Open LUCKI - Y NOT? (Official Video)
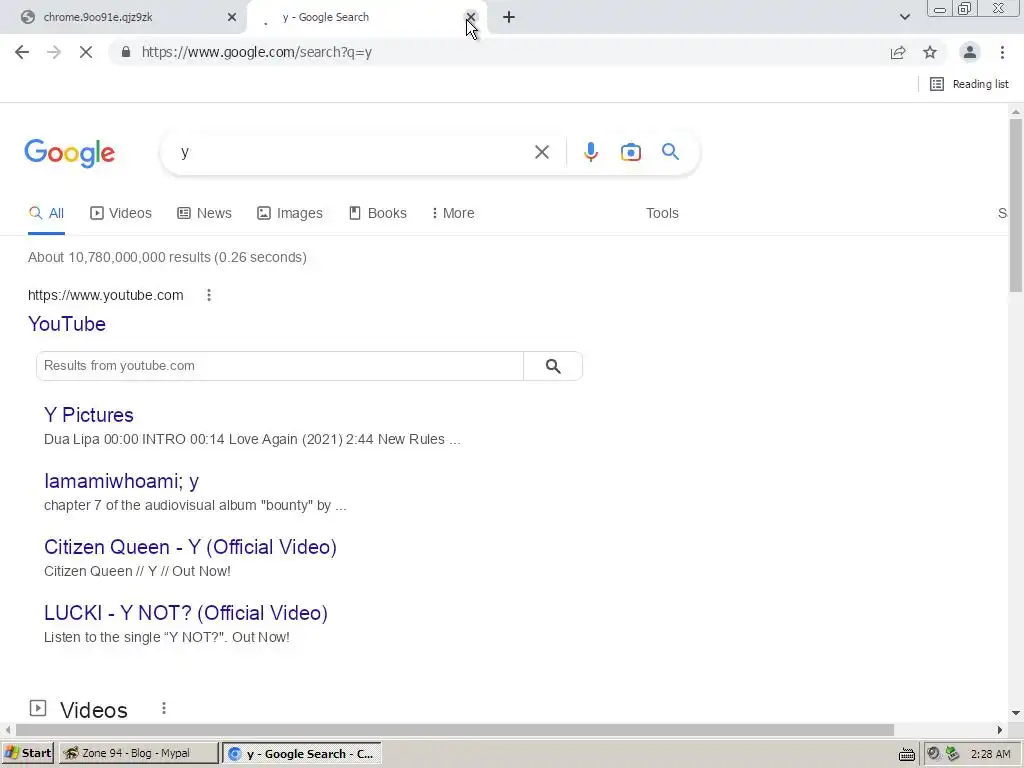The width and height of the screenshot is (1024, 768). (x=185, y=613)
